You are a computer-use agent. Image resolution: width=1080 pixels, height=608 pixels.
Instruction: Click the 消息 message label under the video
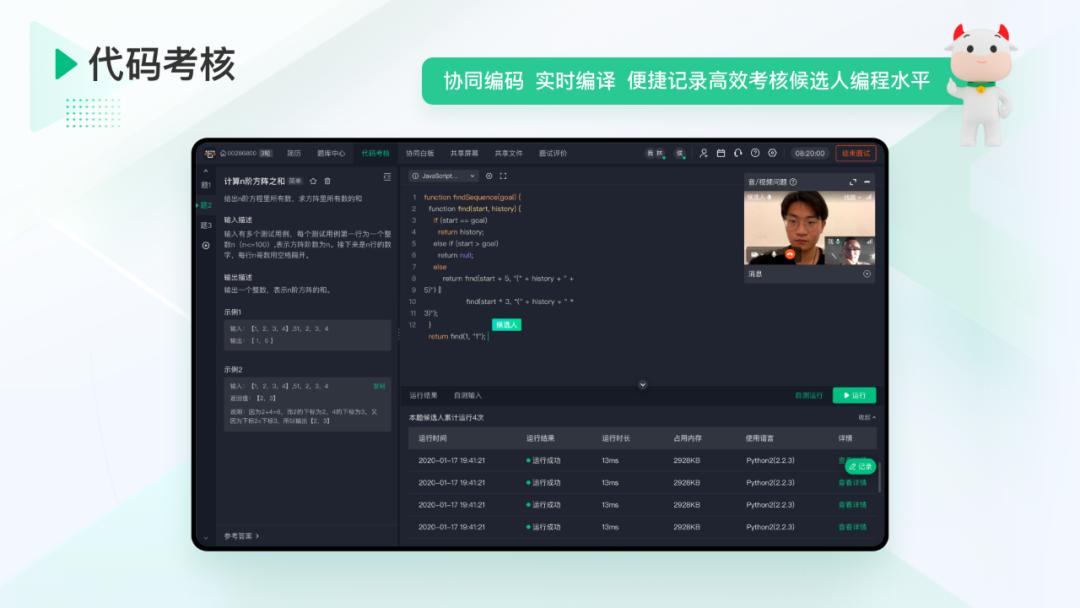pyautogui.click(x=756, y=274)
